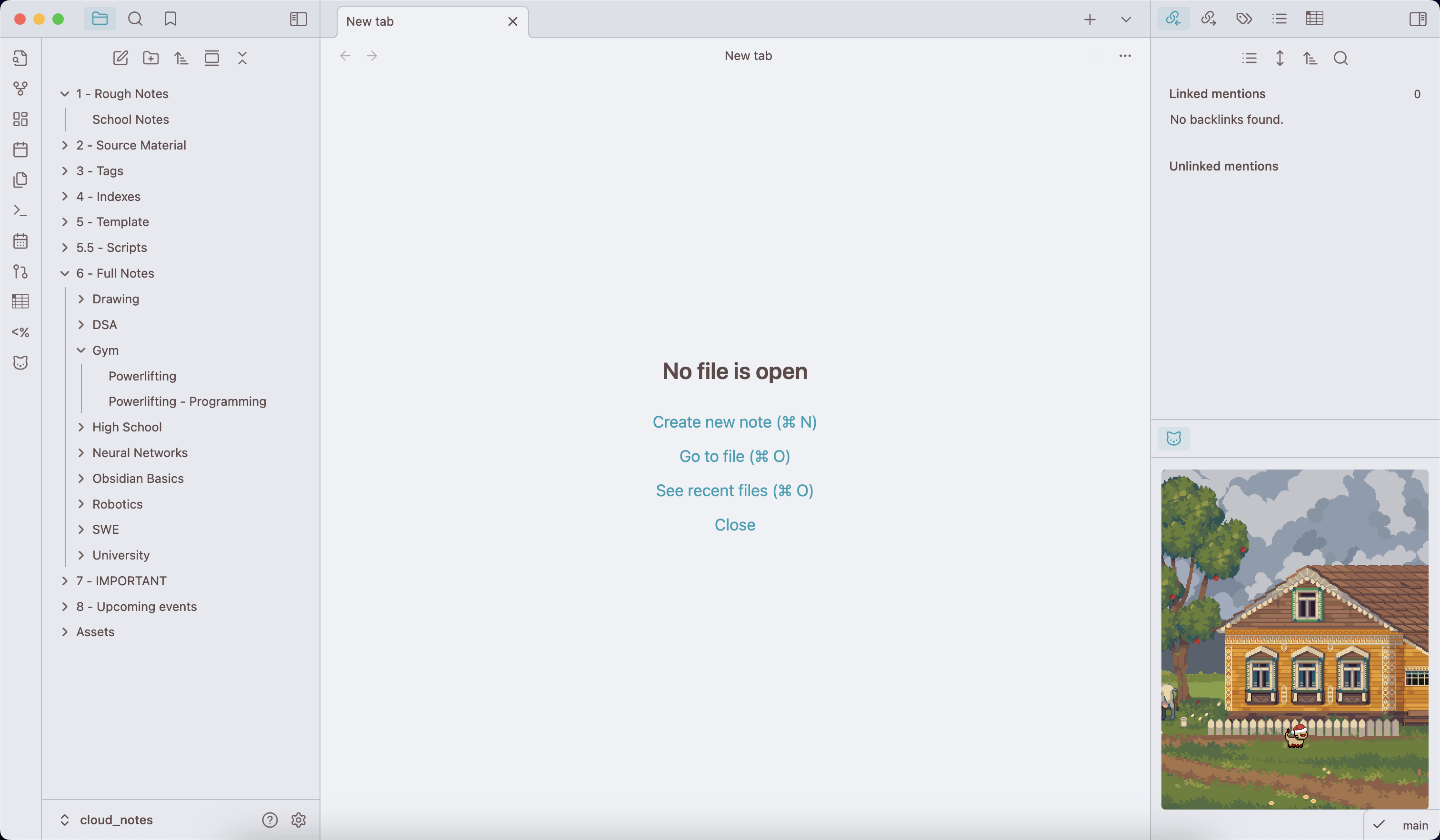Open the calendar icon in the left ribbon
The height and width of the screenshot is (840, 1440).
(x=20, y=149)
